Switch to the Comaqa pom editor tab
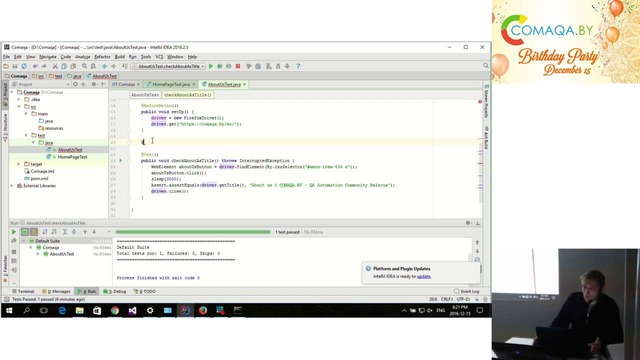Viewport: 640px width, 360px height. [126, 84]
